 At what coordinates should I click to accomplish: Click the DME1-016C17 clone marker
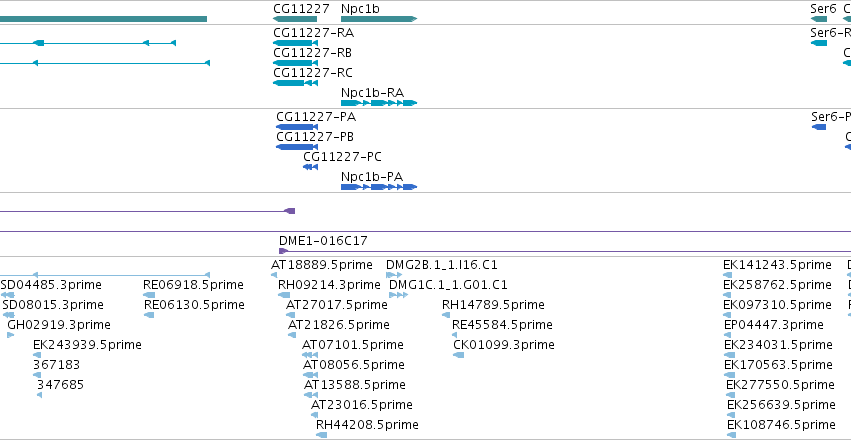coord(283,251)
